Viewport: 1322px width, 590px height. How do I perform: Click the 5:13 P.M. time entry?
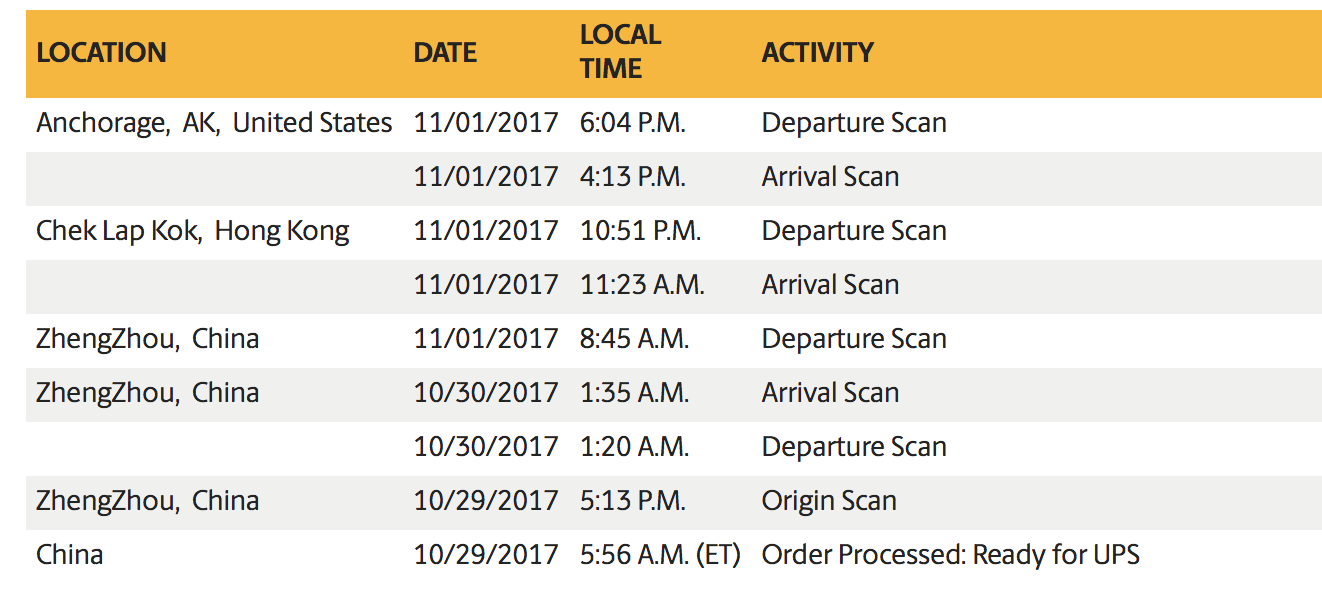(633, 501)
